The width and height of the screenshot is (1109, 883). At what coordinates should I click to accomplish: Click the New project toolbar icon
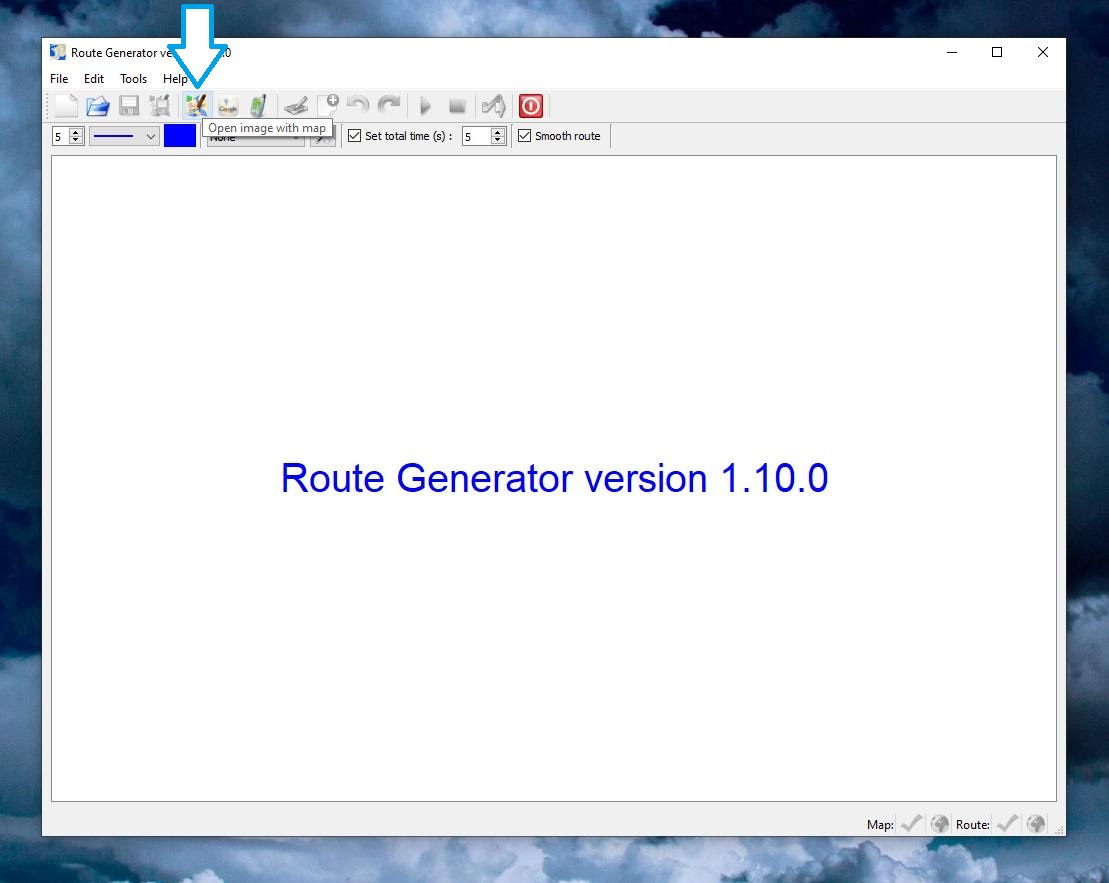pyautogui.click(x=66, y=106)
